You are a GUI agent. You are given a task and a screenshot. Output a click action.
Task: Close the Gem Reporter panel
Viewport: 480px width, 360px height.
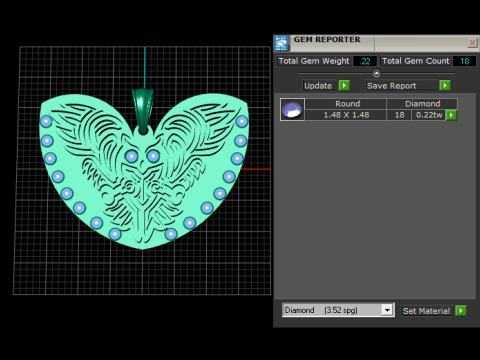click(x=472, y=43)
